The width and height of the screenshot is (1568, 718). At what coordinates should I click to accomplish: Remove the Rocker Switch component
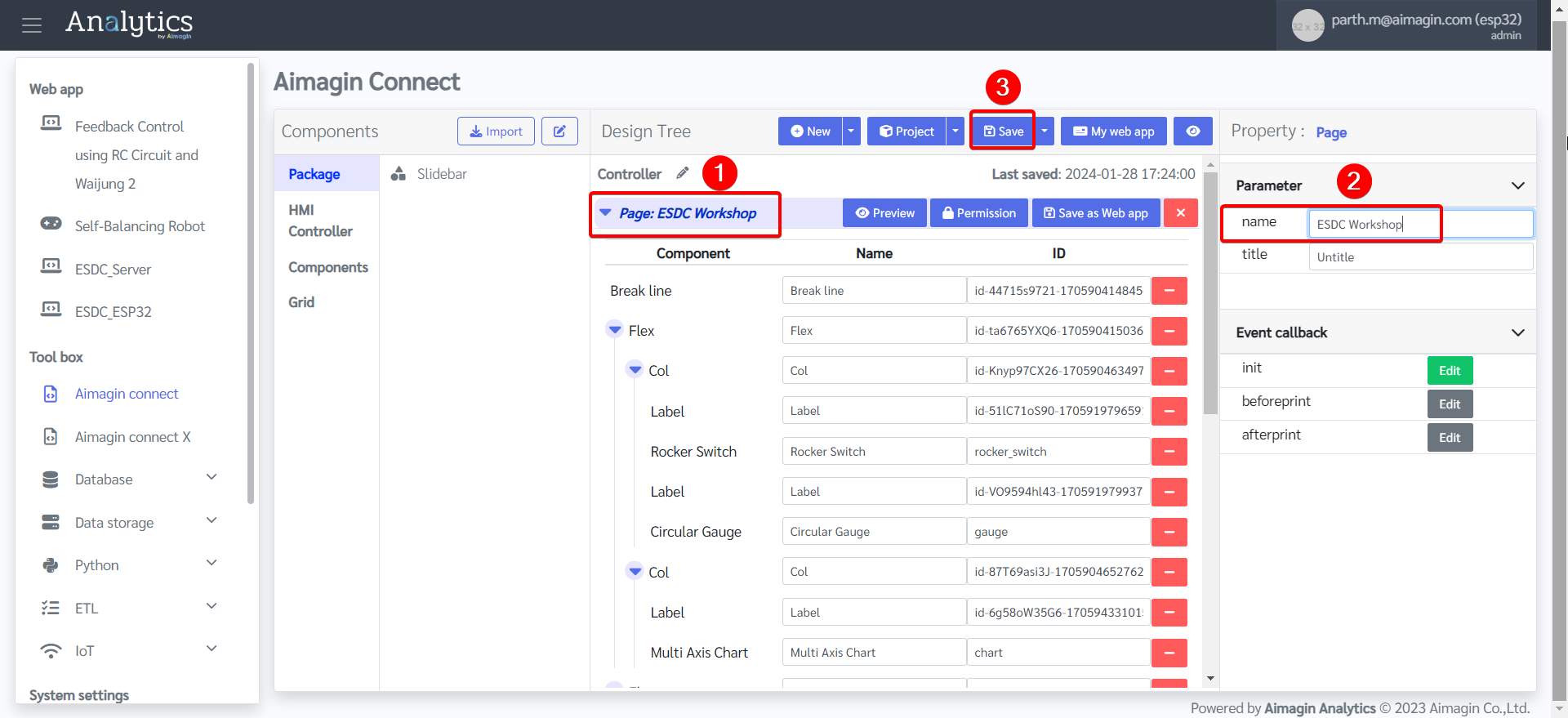pos(1169,452)
